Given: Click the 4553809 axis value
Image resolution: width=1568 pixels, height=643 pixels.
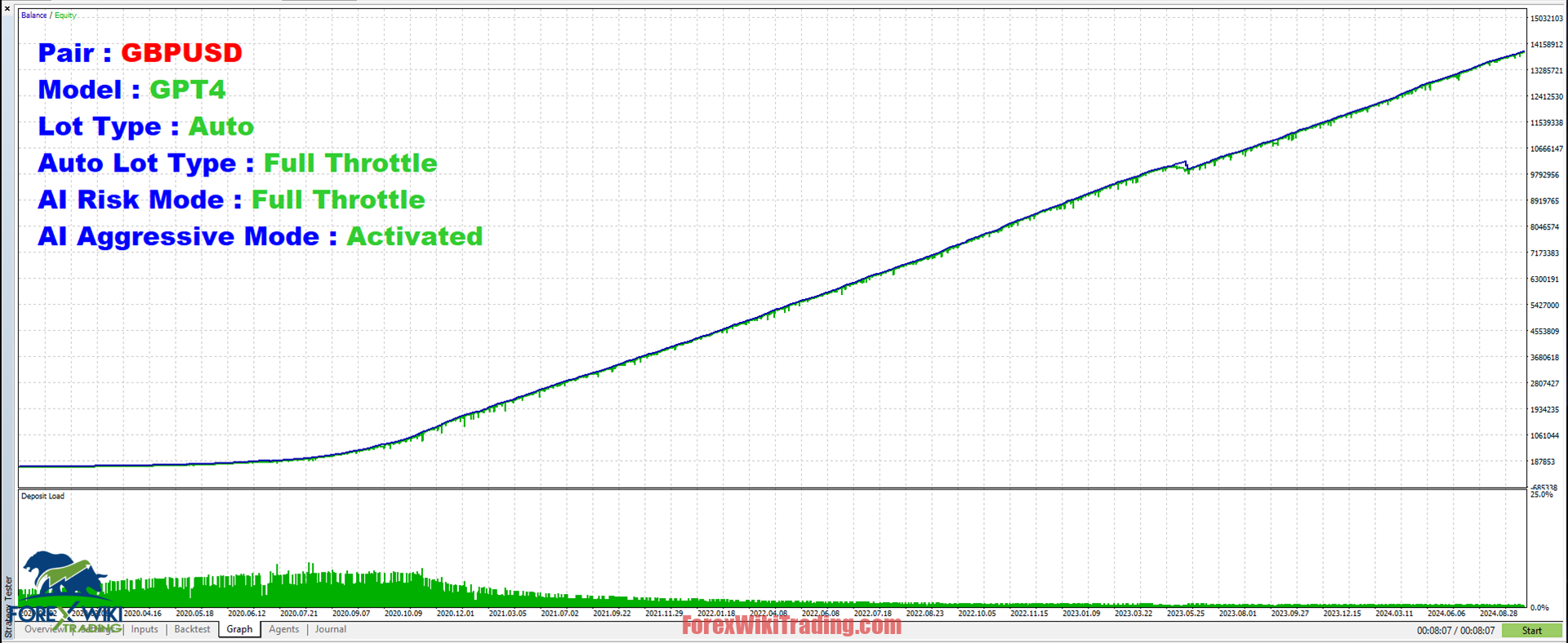Looking at the screenshot, I should tap(1544, 332).
